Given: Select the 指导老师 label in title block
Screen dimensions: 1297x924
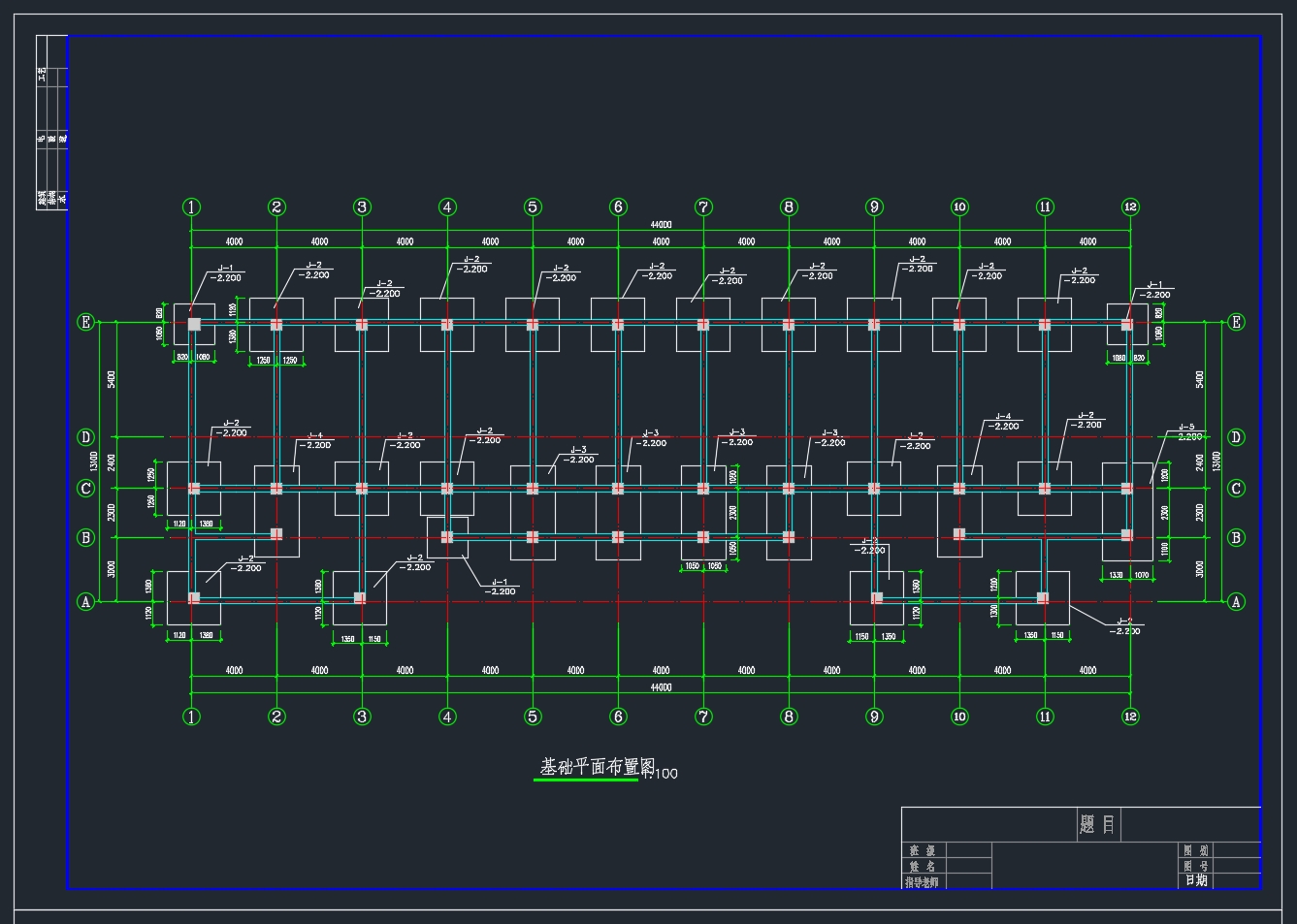Looking at the screenshot, I should pyautogui.click(x=922, y=882).
